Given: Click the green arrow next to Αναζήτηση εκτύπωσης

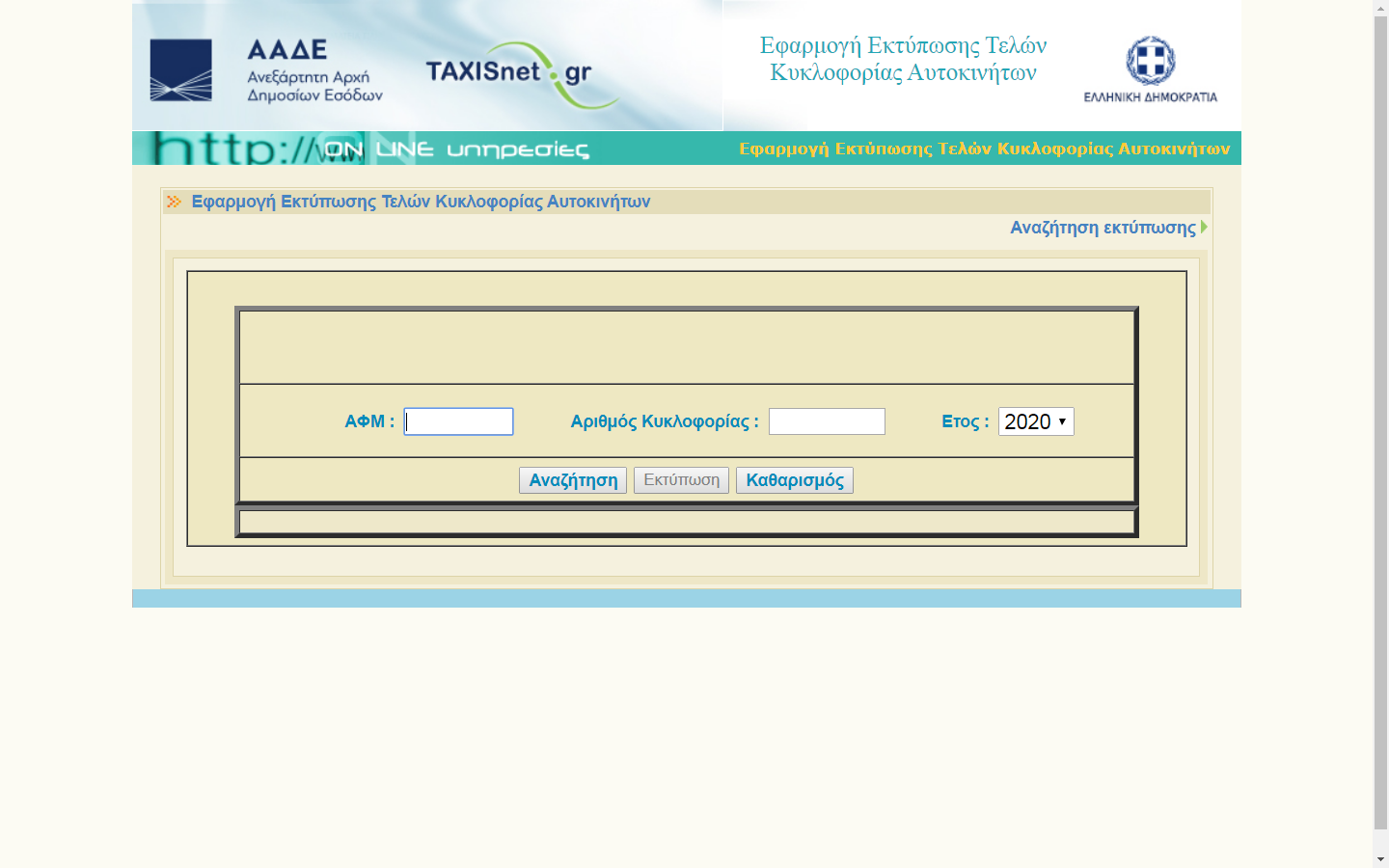Looking at the screenshot, I should [1204, 227].
